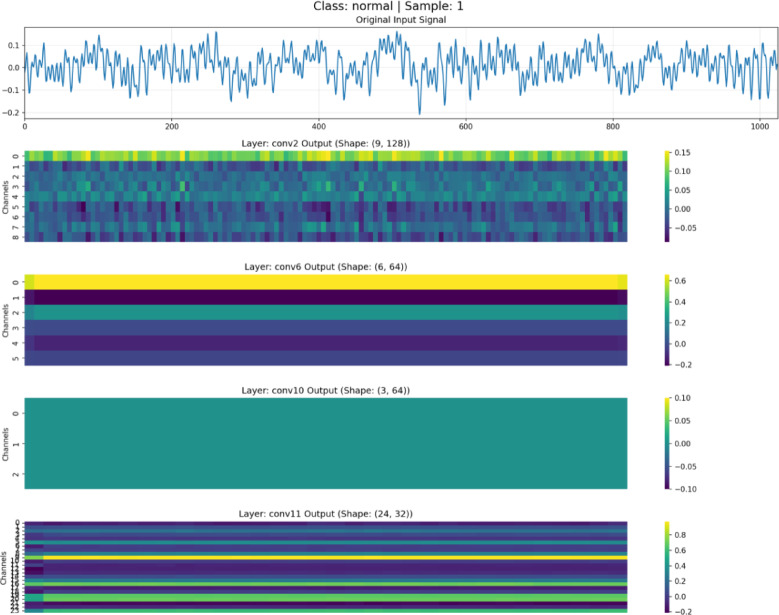Click the wide green row in conv11 heatmap
This screenshot has height=615, width=779.
click(326, 598)
